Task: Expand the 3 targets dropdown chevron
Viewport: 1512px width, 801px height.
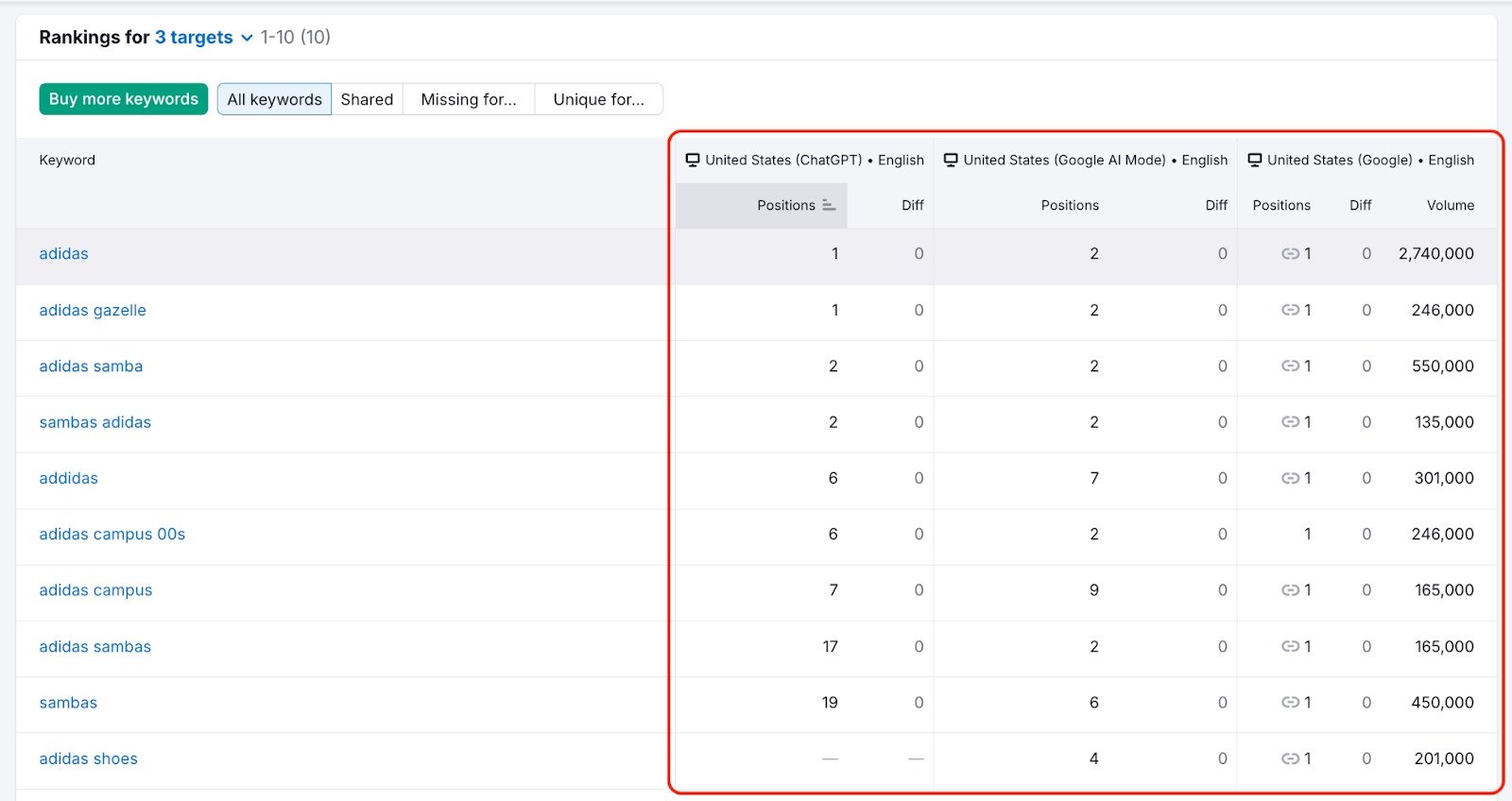Action: [247, 38]
